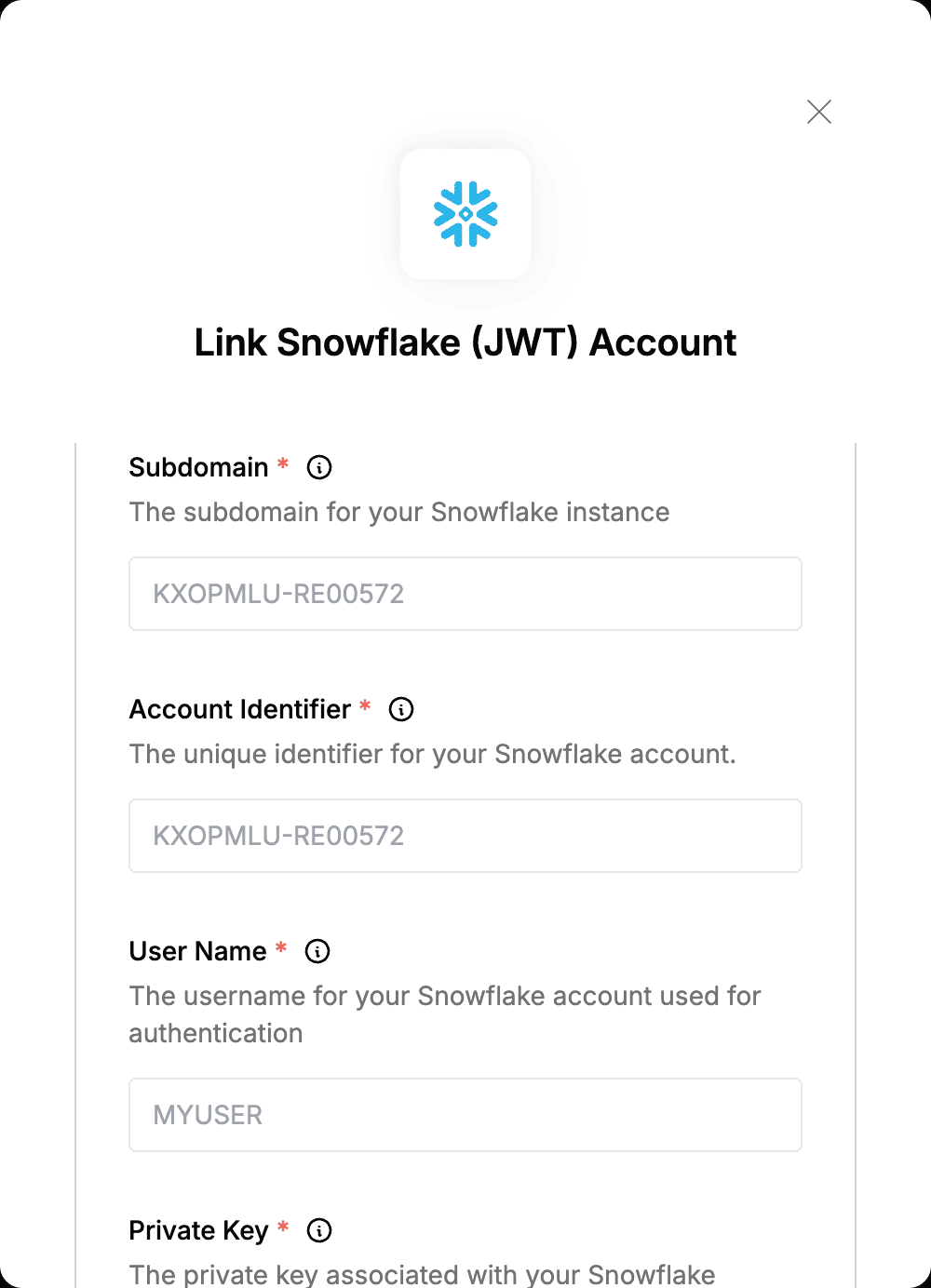Click the Private Key info icon
This screenshot has width=931, height=1288.
(319, 1230)
